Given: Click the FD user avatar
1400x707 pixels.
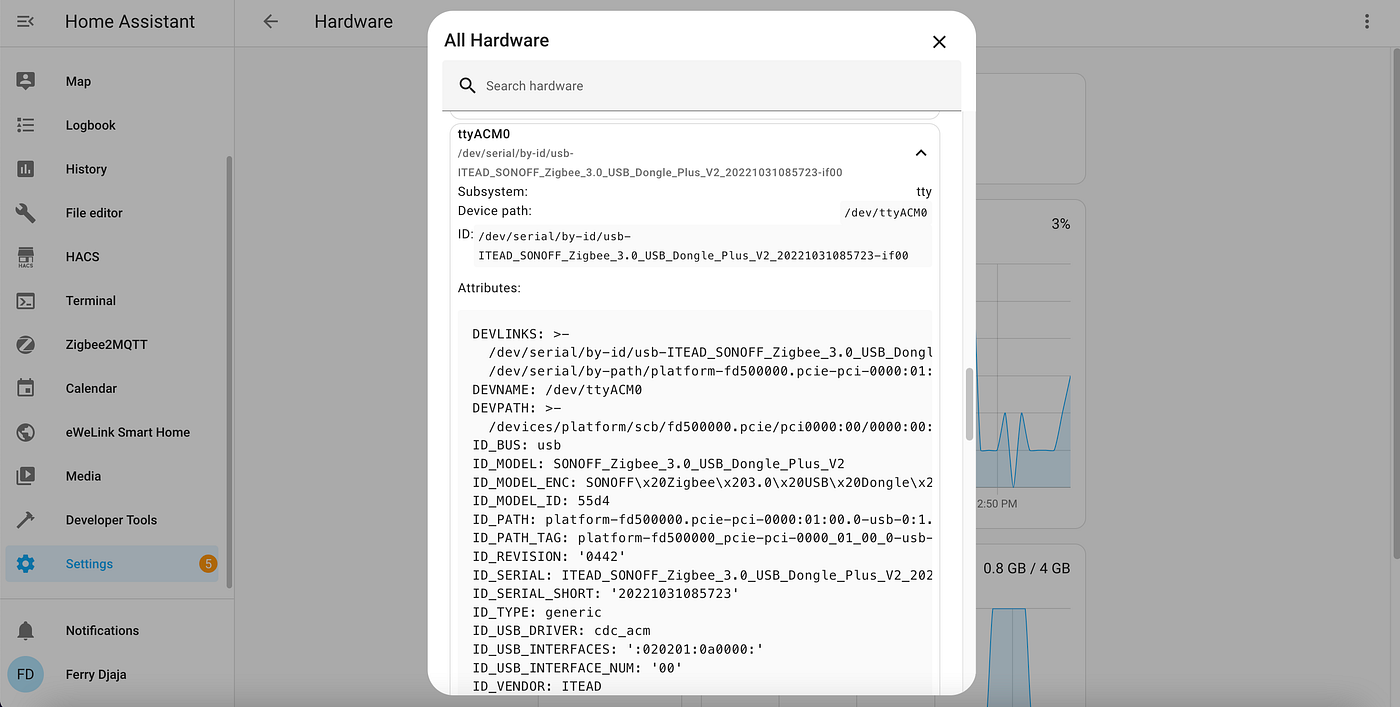Looking at the screenshot, I should tap(26, 674).
